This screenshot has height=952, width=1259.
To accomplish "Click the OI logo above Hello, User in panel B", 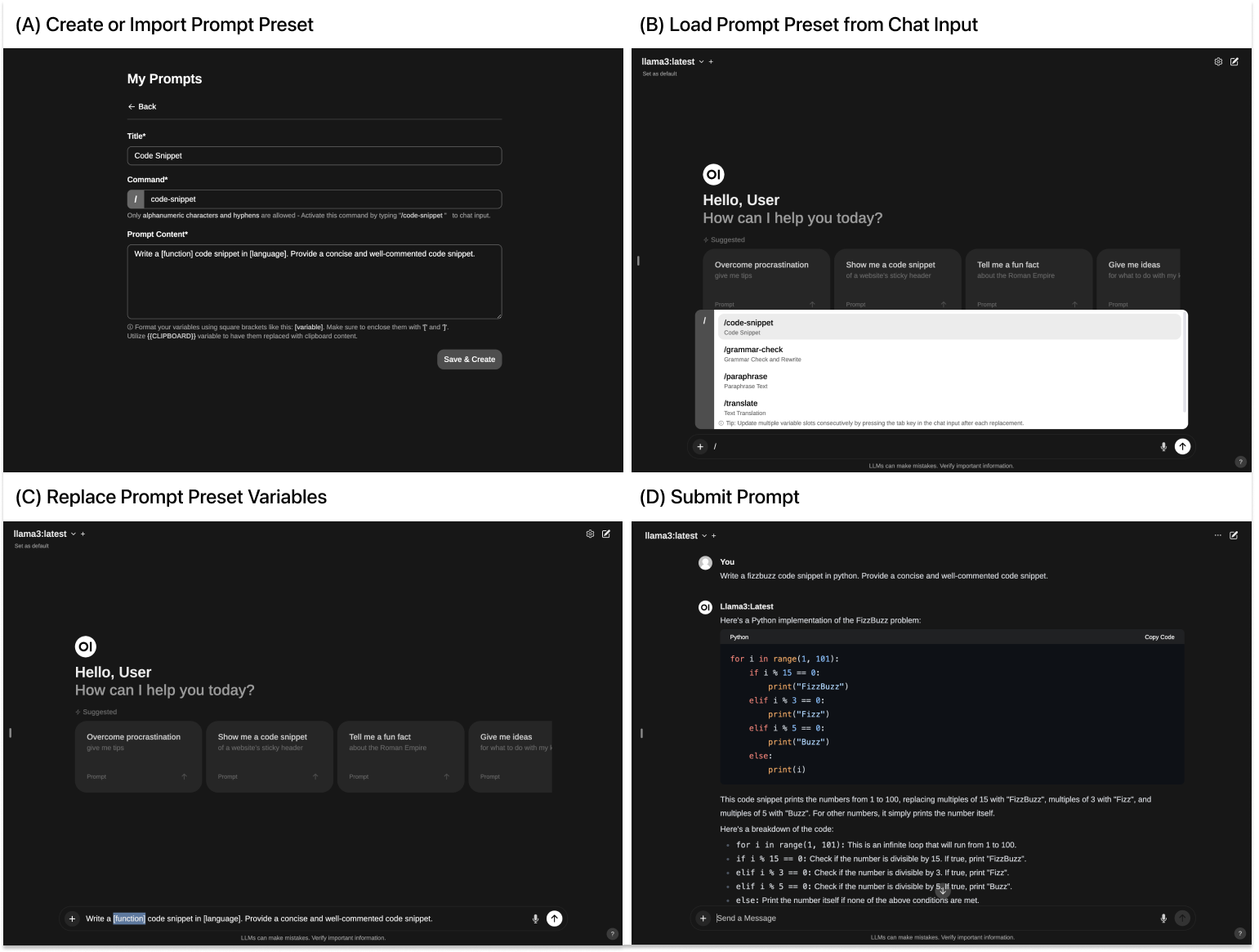I will pos(713,175).
